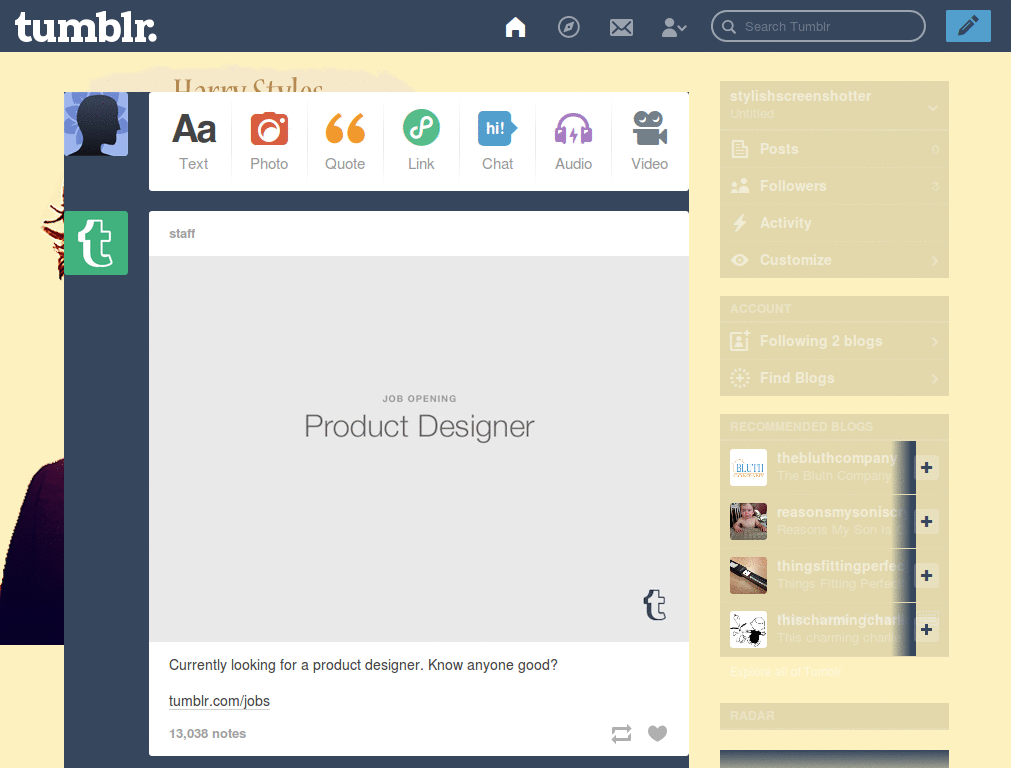
Task: Open the Explore compass icon
Action: click(569, 27)
